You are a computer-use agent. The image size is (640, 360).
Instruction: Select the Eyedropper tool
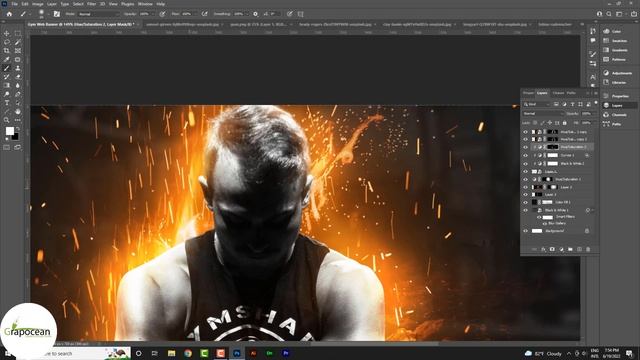click(7, 60)
